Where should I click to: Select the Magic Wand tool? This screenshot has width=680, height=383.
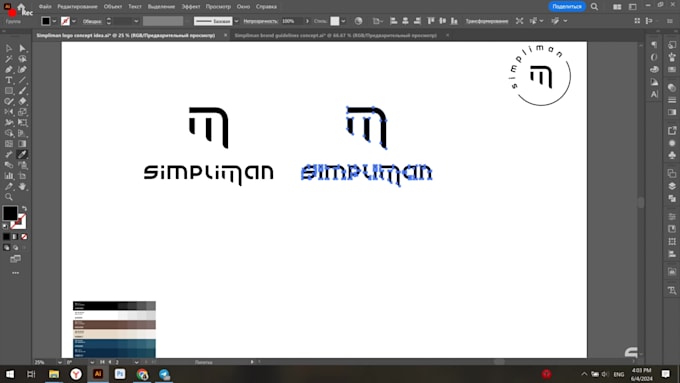[9, 59]
